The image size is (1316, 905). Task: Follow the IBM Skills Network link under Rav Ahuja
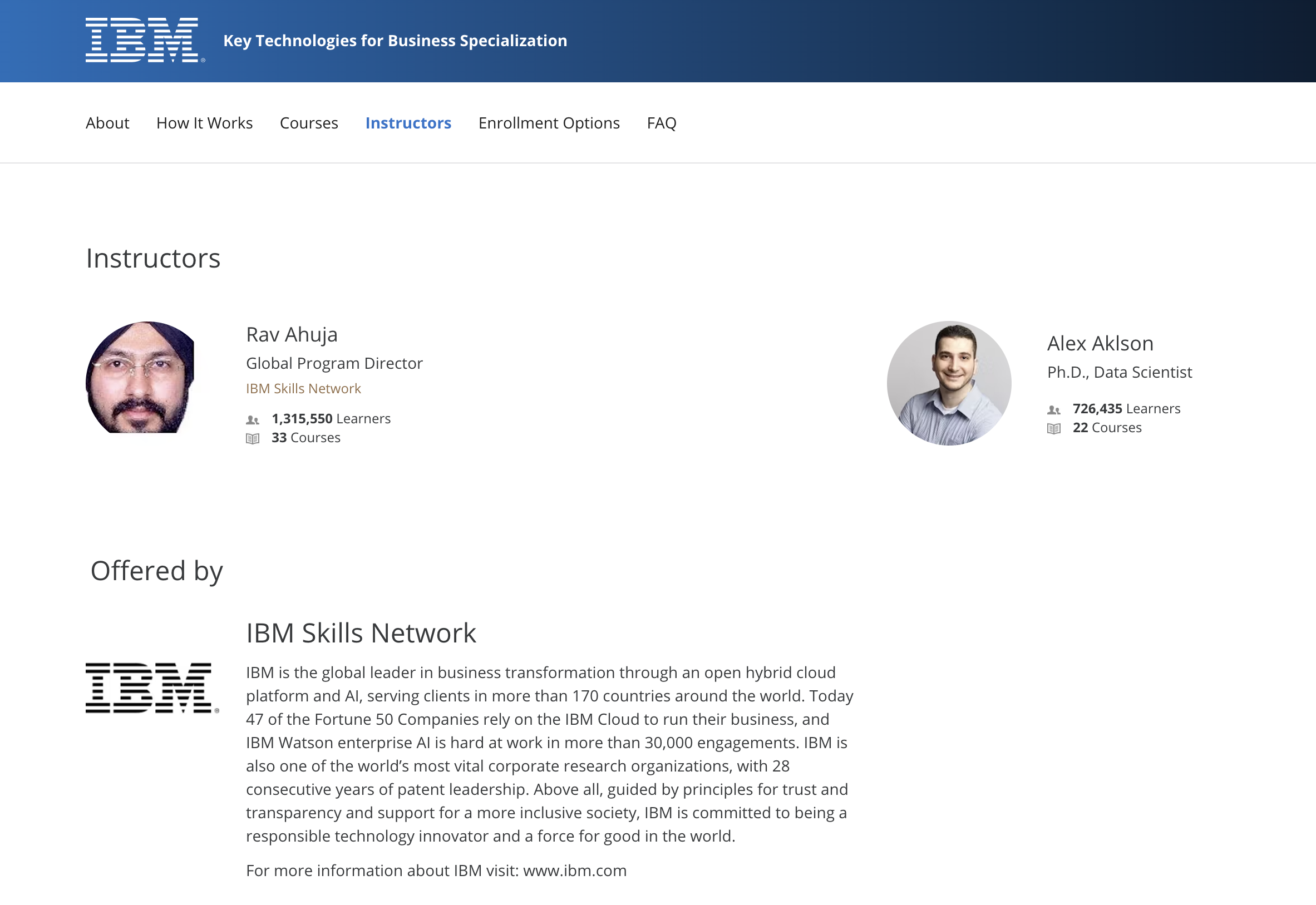(303, 388)
